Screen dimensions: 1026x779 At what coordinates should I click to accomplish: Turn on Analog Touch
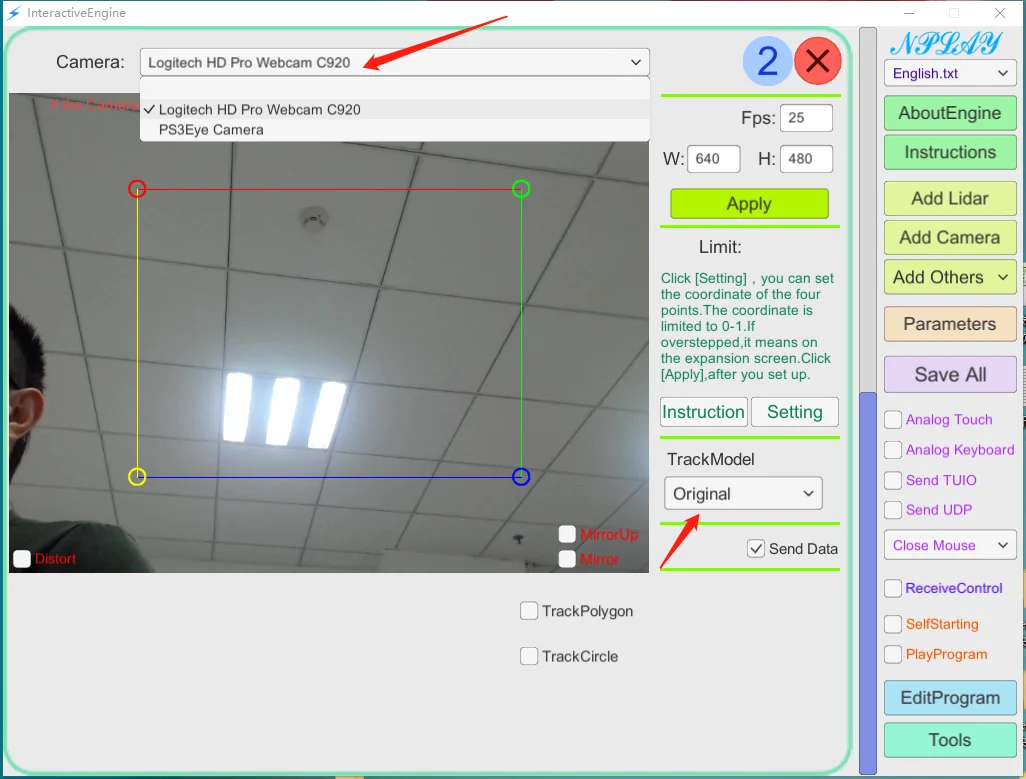tap(893, 419)
